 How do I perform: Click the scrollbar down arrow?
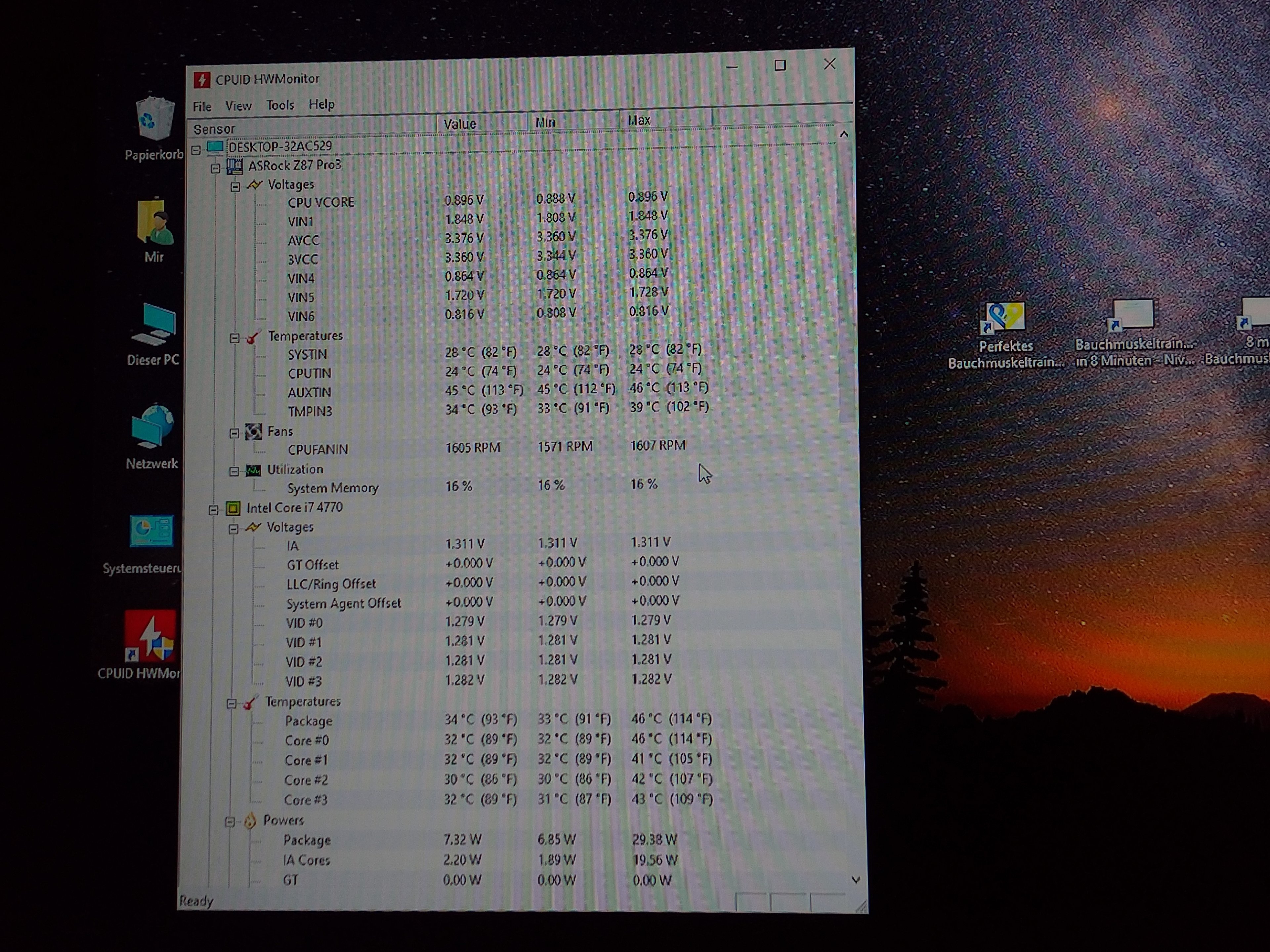856,880
